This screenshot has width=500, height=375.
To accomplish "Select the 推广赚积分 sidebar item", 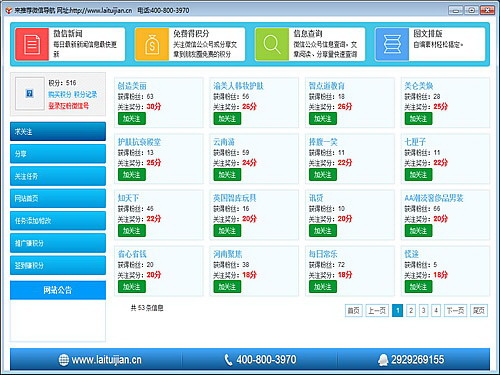I will (58, 243).
